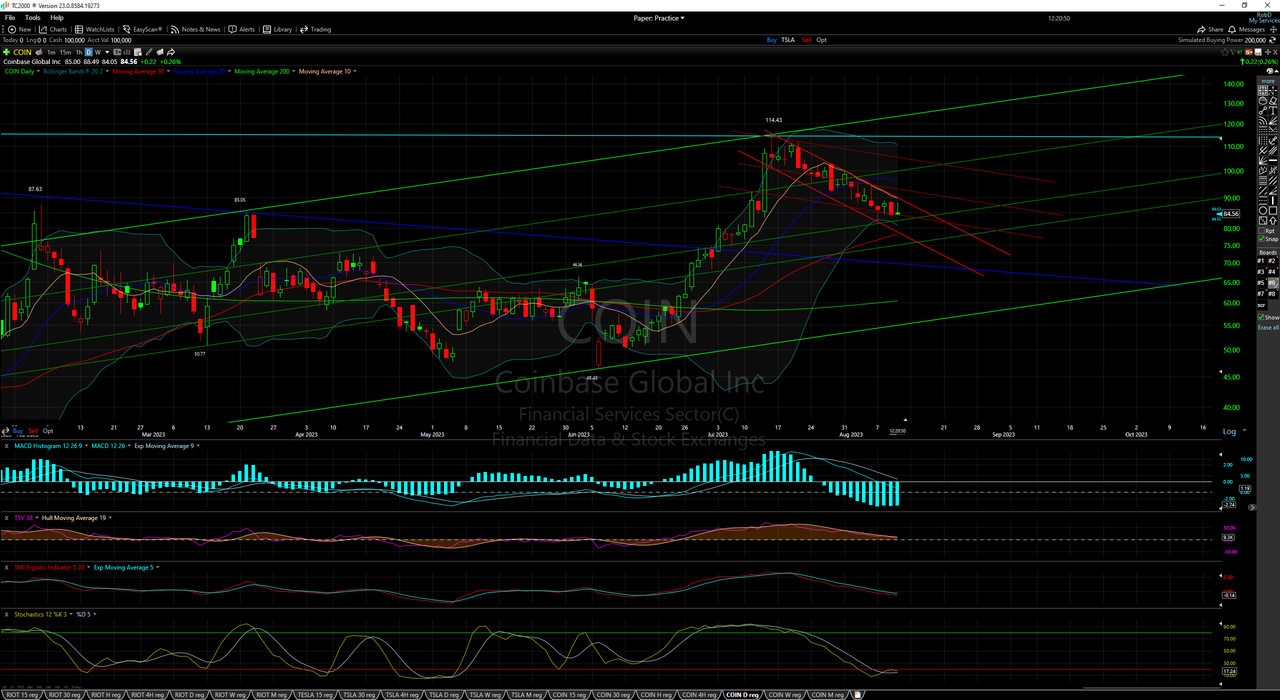Click the Opt button at top
Screen dimensions: 1280x700
click(821, 40)
